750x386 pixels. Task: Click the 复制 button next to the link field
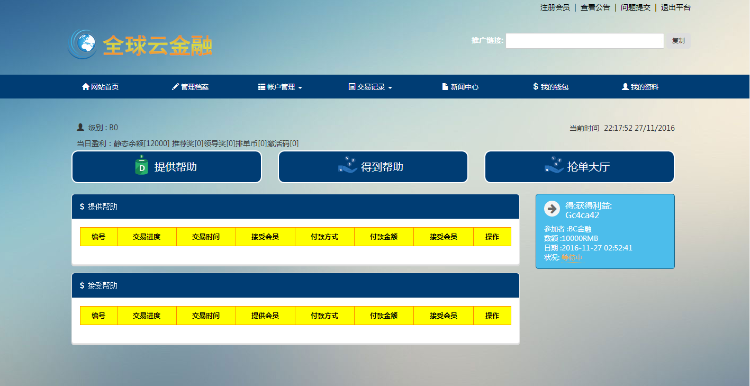pyautogui.click(x=678, y=41)
